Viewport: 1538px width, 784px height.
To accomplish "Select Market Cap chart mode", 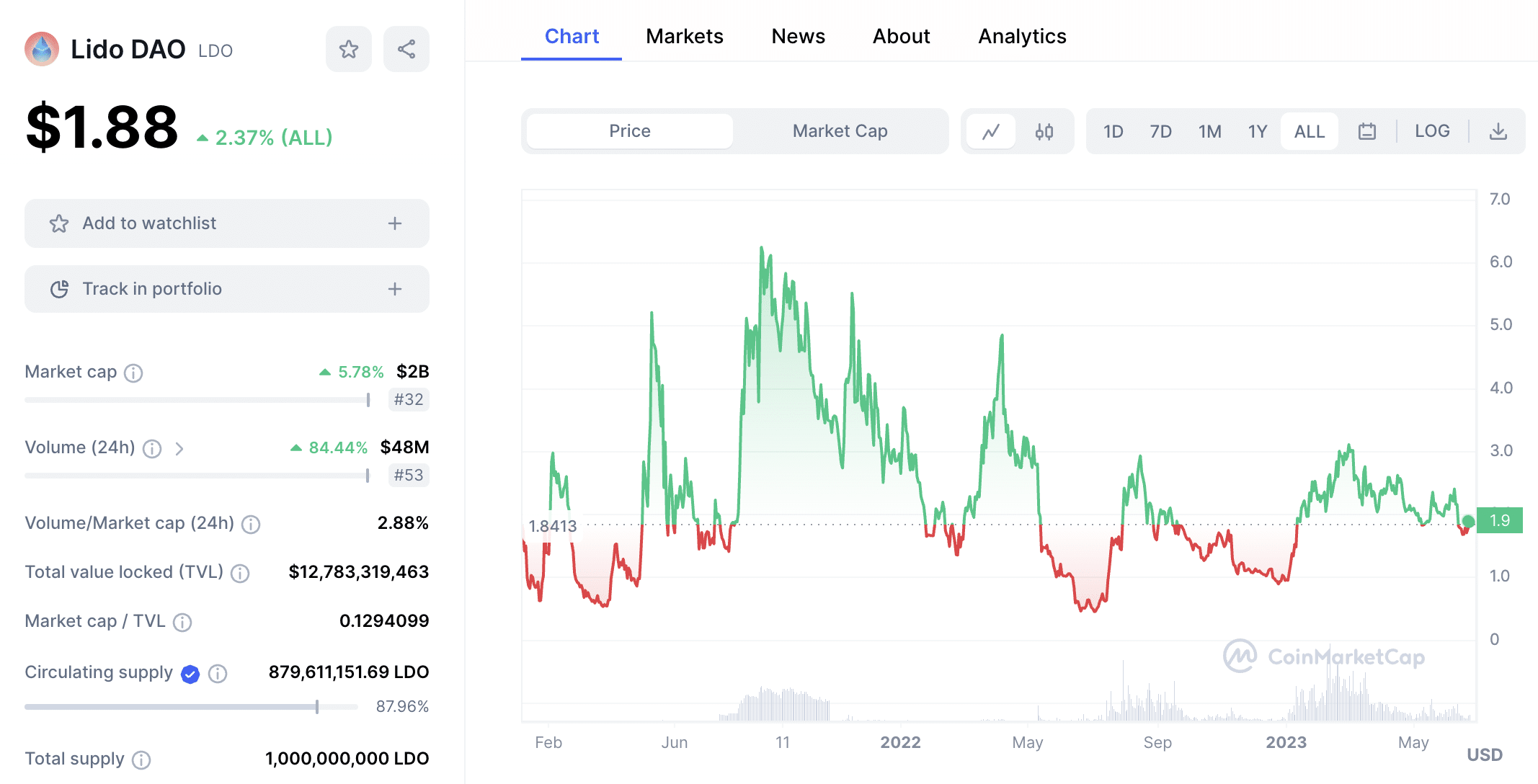I will 840,131.
